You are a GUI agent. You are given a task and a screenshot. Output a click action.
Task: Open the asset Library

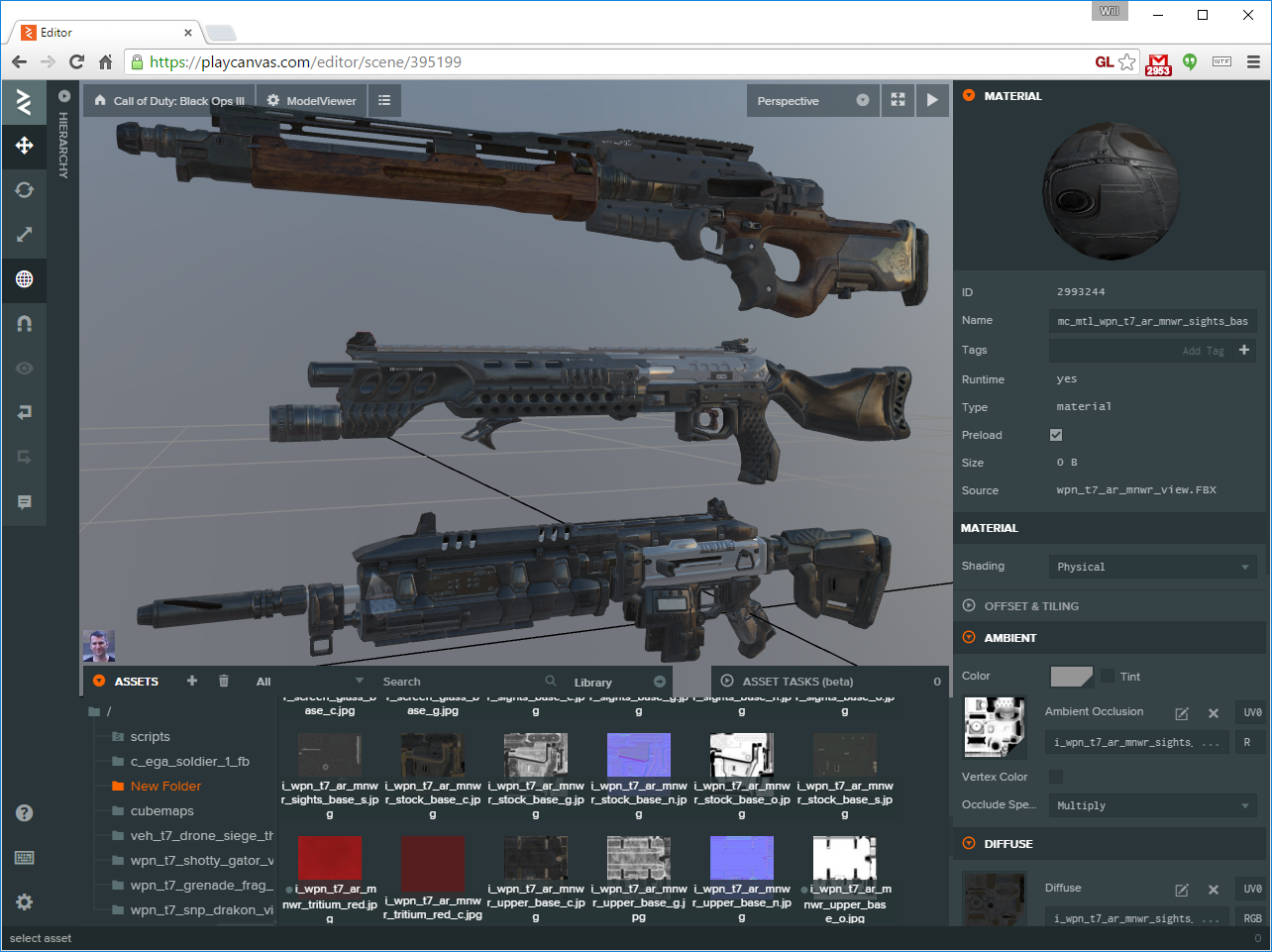pos(592,683)
